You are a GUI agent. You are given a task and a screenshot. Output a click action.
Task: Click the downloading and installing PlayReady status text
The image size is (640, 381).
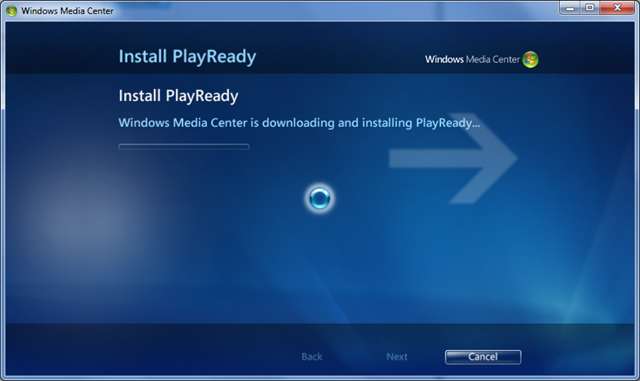(299, 123)
